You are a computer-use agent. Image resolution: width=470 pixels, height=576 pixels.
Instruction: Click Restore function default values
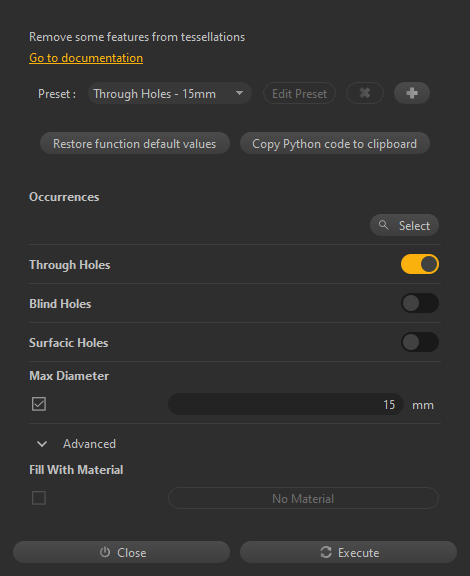point(134,143)
